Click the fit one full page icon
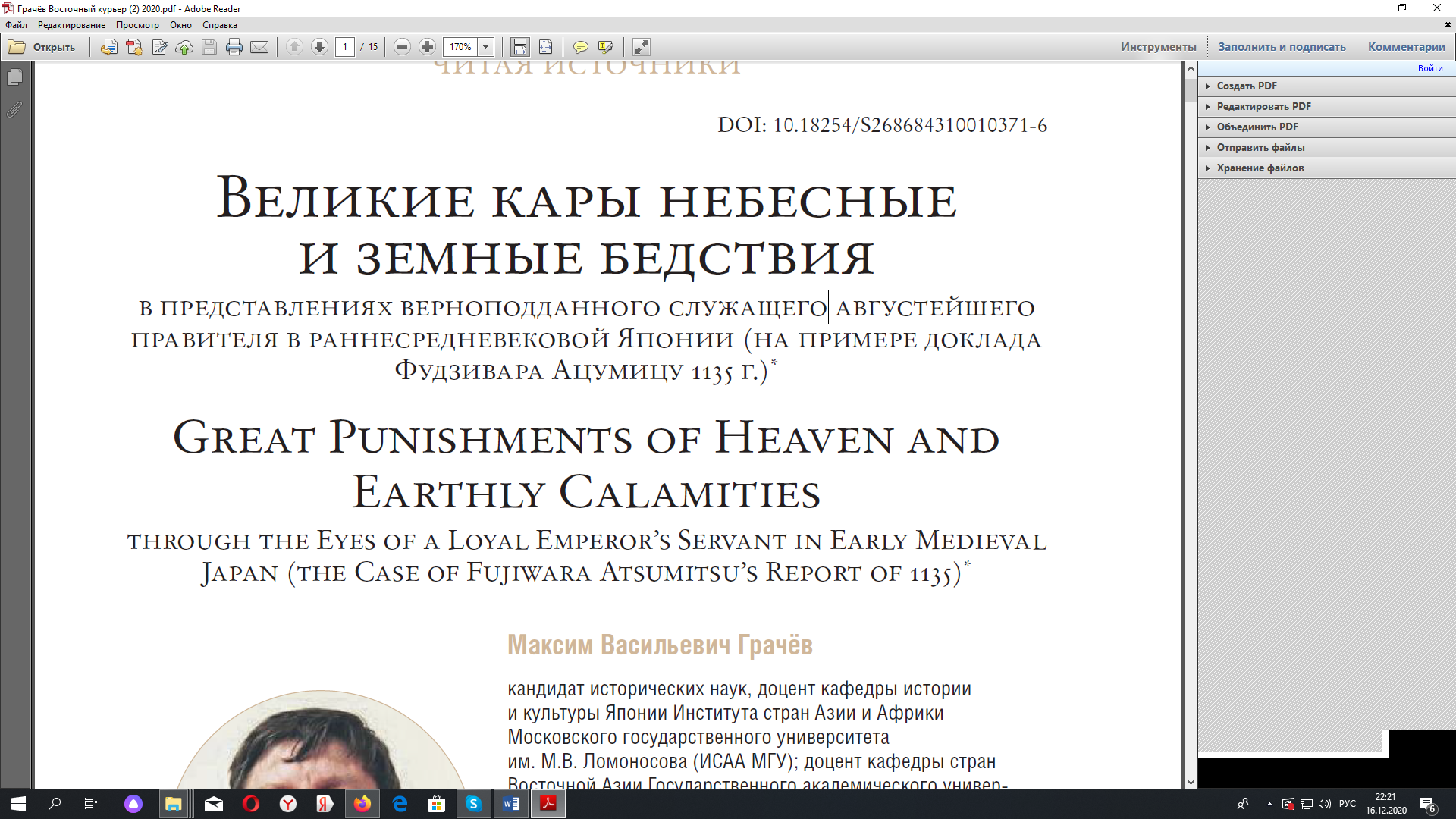Screen dimensions: 1456x819 point(545,47)
